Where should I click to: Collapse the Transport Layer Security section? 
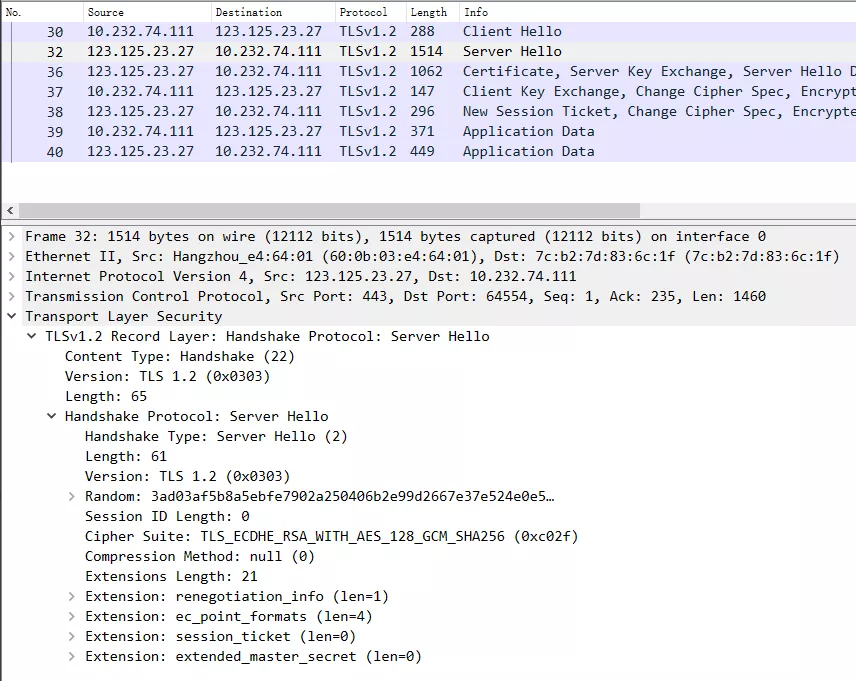(11, 316)
